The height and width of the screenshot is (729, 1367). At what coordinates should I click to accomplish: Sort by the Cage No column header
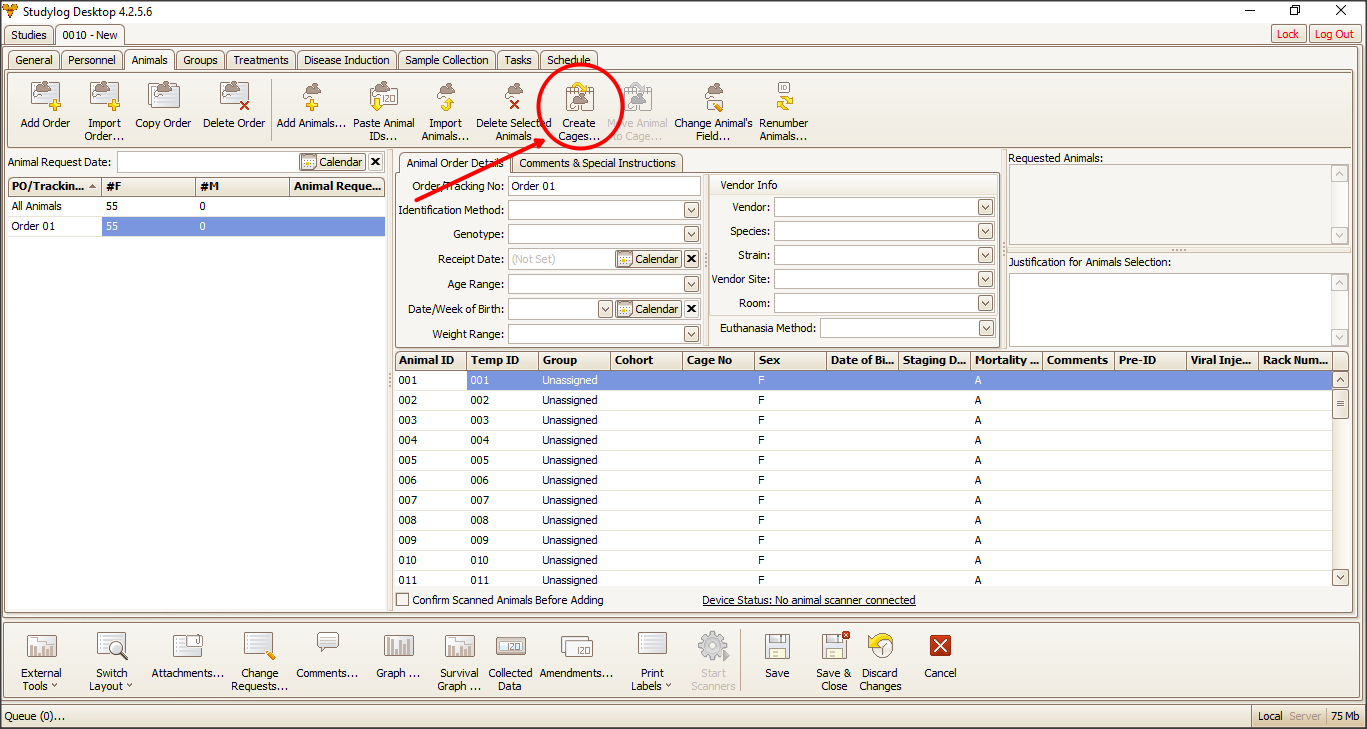[718, 360]
